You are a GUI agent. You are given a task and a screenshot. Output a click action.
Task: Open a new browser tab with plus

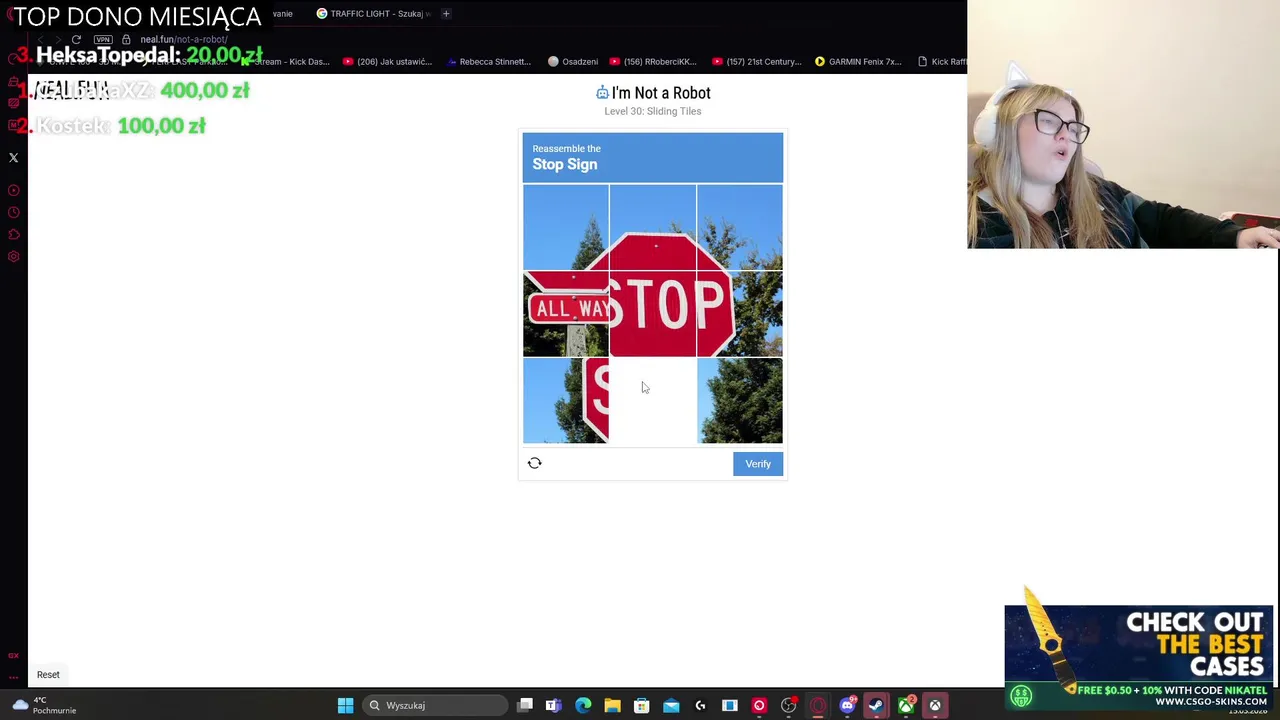pyautogui.click(x=446, y=14)
